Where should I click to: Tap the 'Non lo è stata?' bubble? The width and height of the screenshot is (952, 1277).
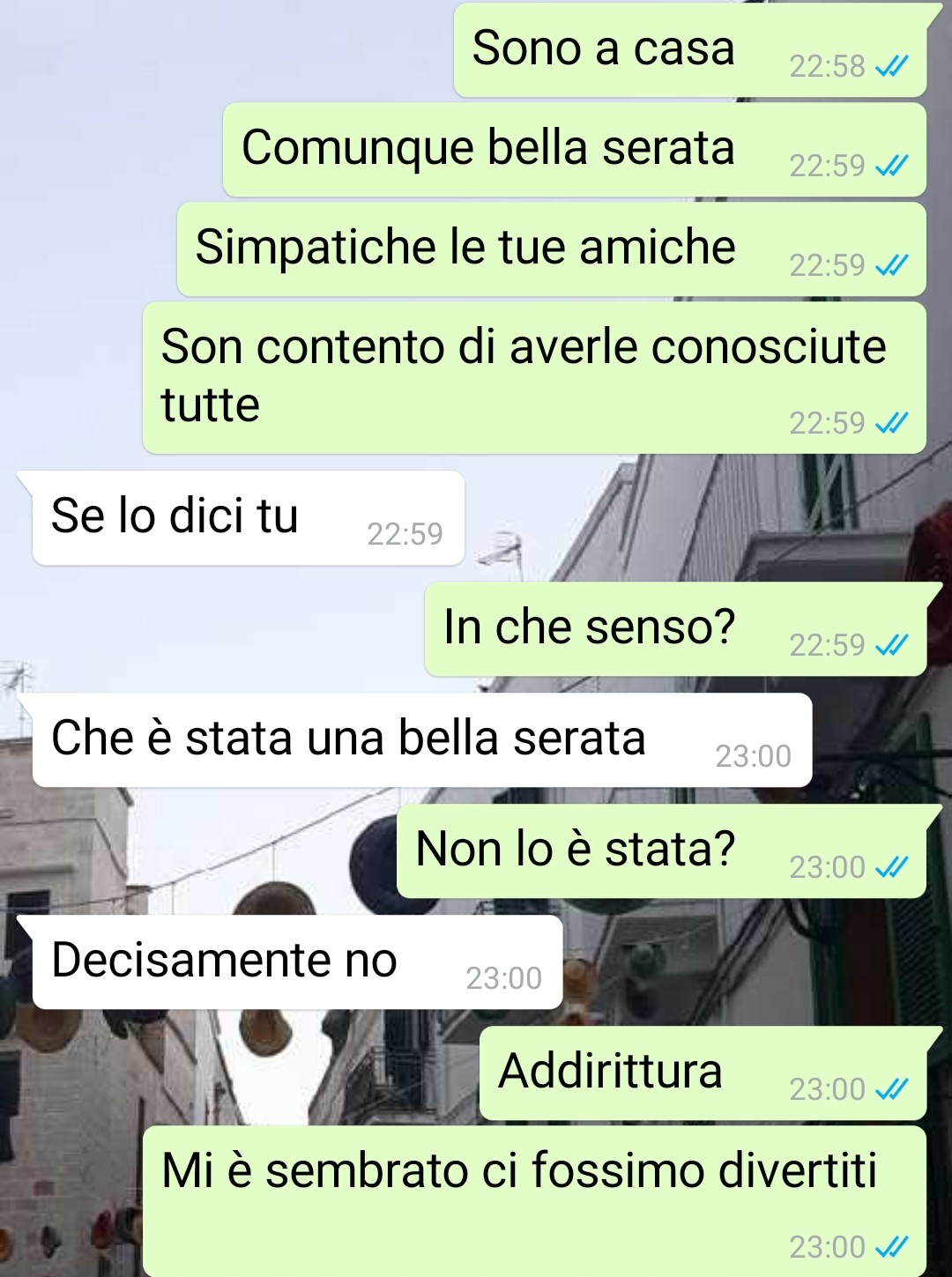tap(661, 851)
